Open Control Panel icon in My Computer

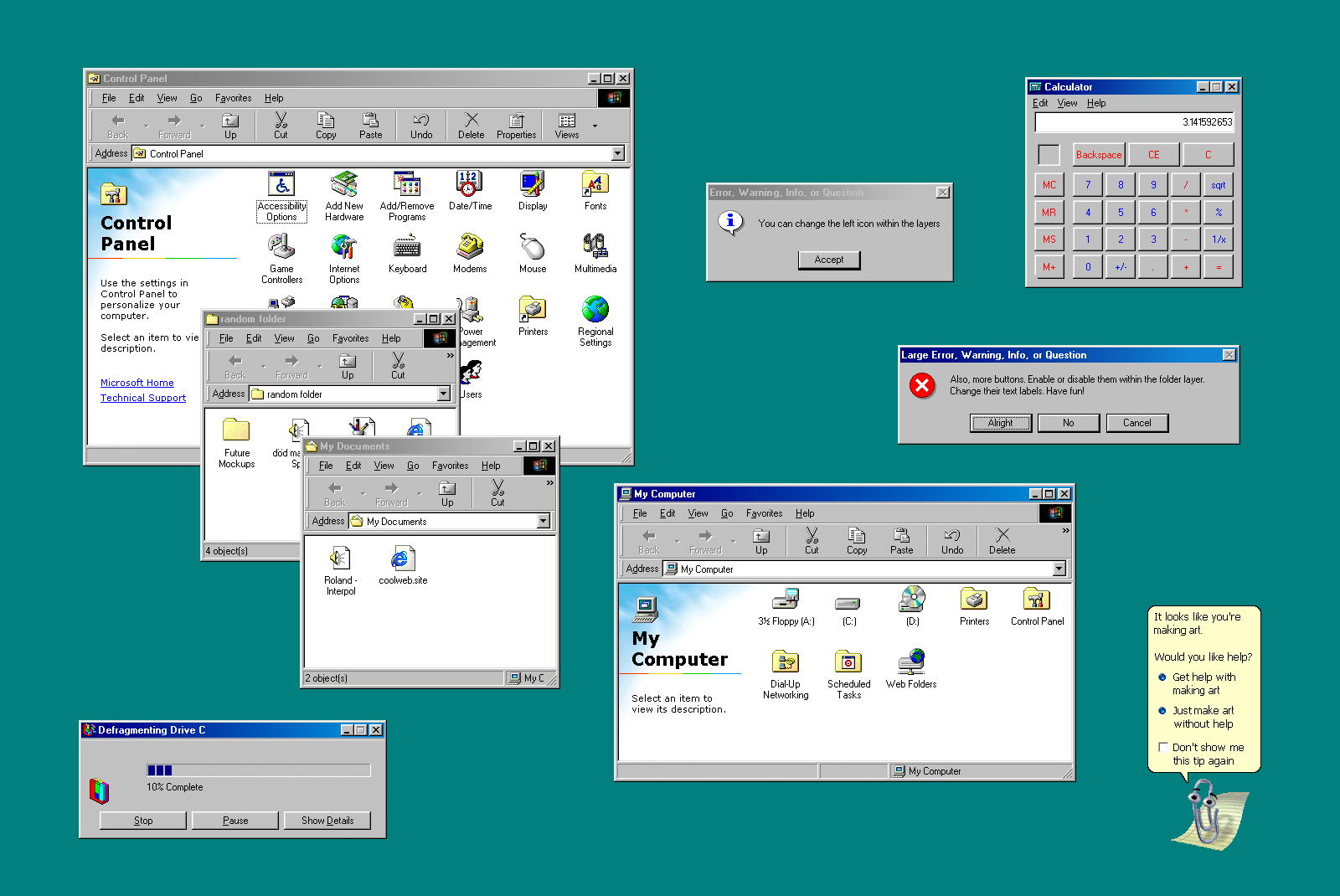click(x=1037, y=606)
